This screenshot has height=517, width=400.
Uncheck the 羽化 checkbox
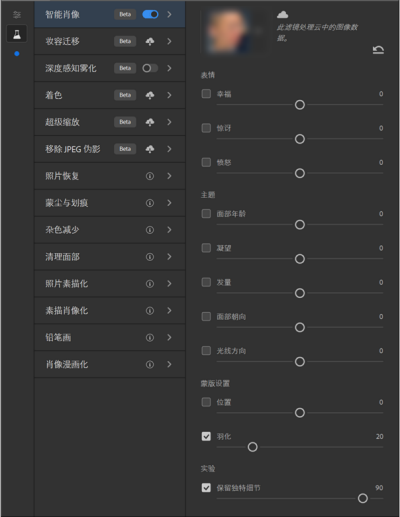pyautogui.click(x=206, y=436)
